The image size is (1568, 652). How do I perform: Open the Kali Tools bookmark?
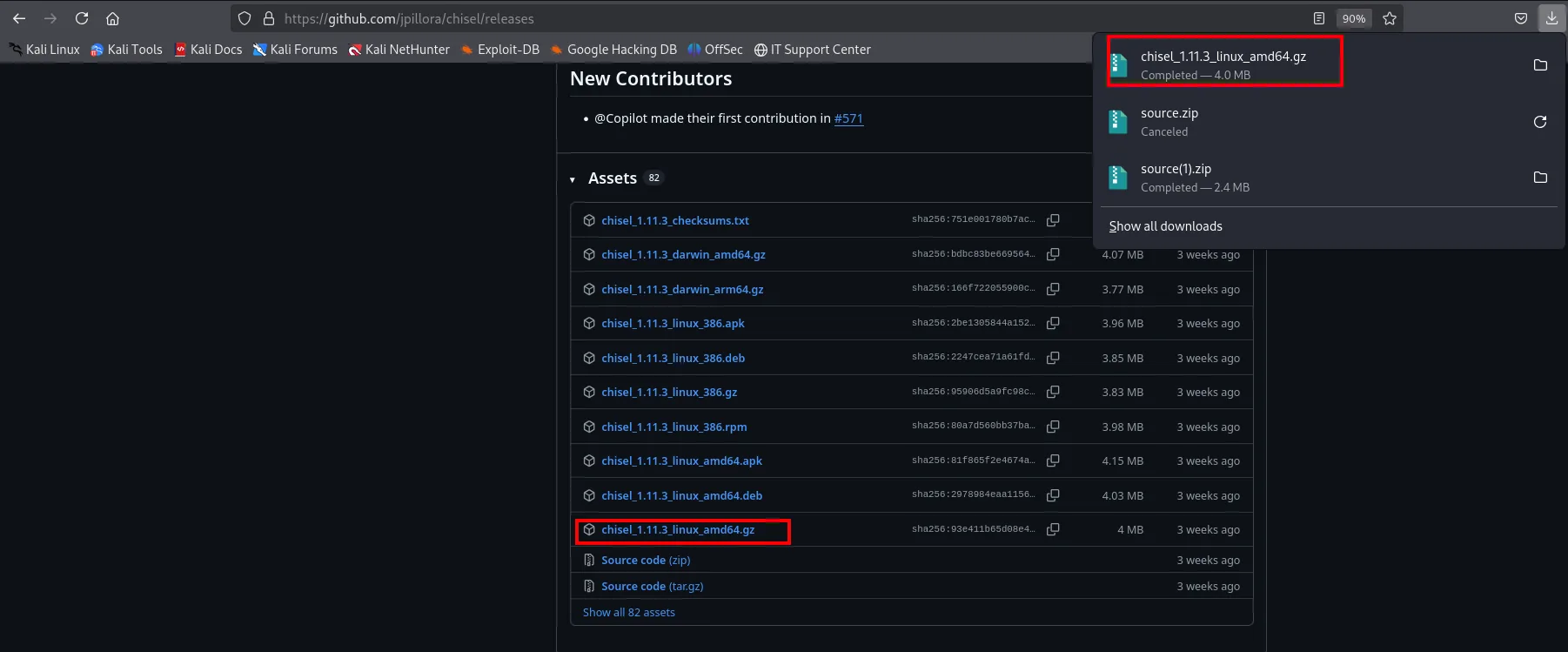click(x=126, y=50)
